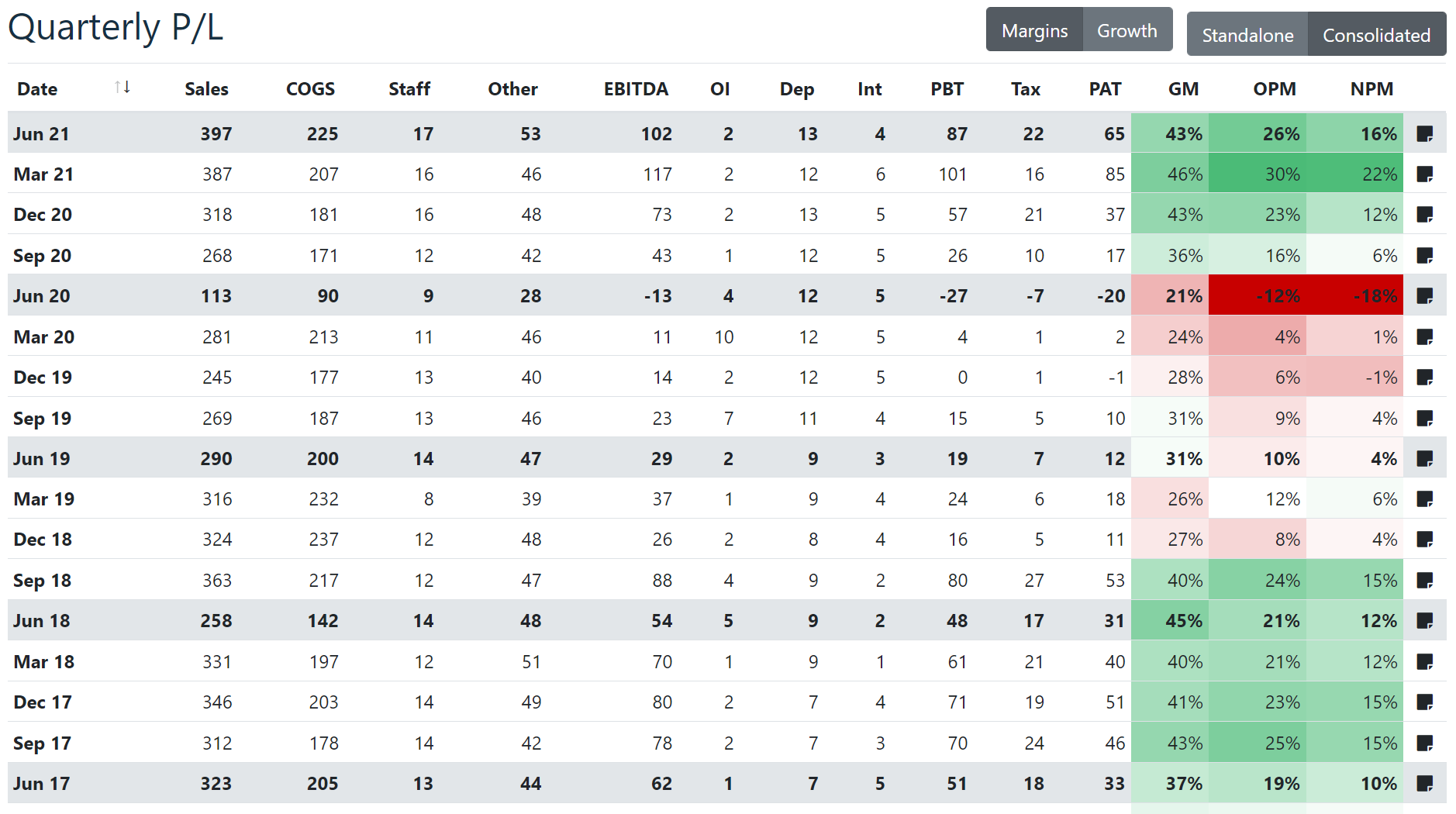Image resolution: width=1456 pixels, height=814 pixels.
Task: Click the green OPM cell showing 30%
Action: pyautogui.click(x=1257, y=174)
